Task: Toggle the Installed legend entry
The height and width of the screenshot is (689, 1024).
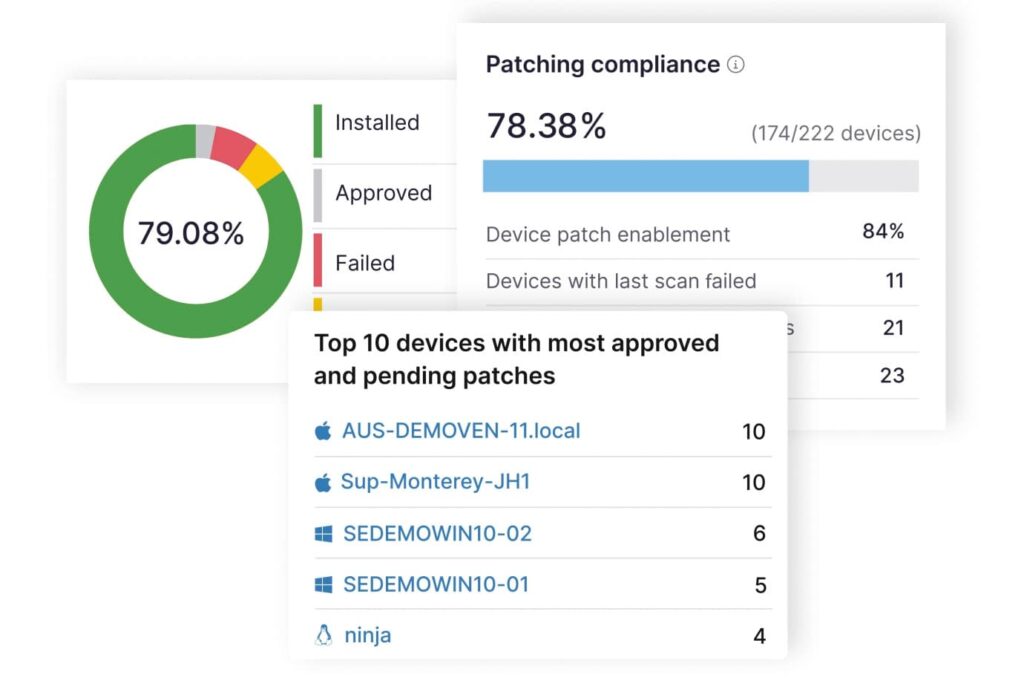Action: [x=377, y=122]
